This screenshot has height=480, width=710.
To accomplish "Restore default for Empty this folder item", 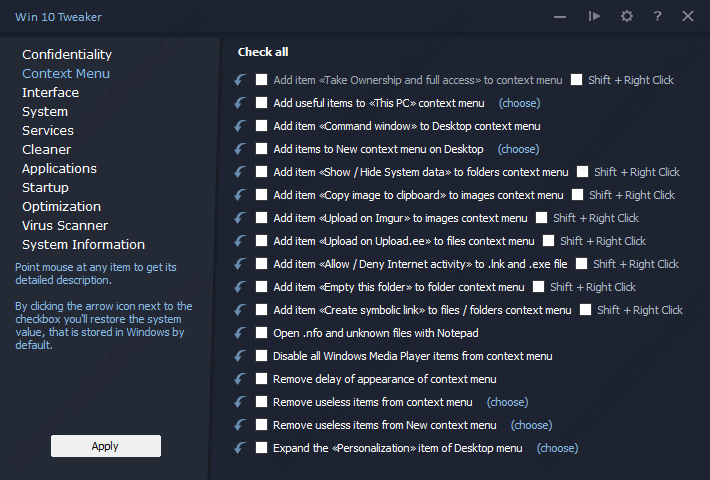I will coord(240,287).
